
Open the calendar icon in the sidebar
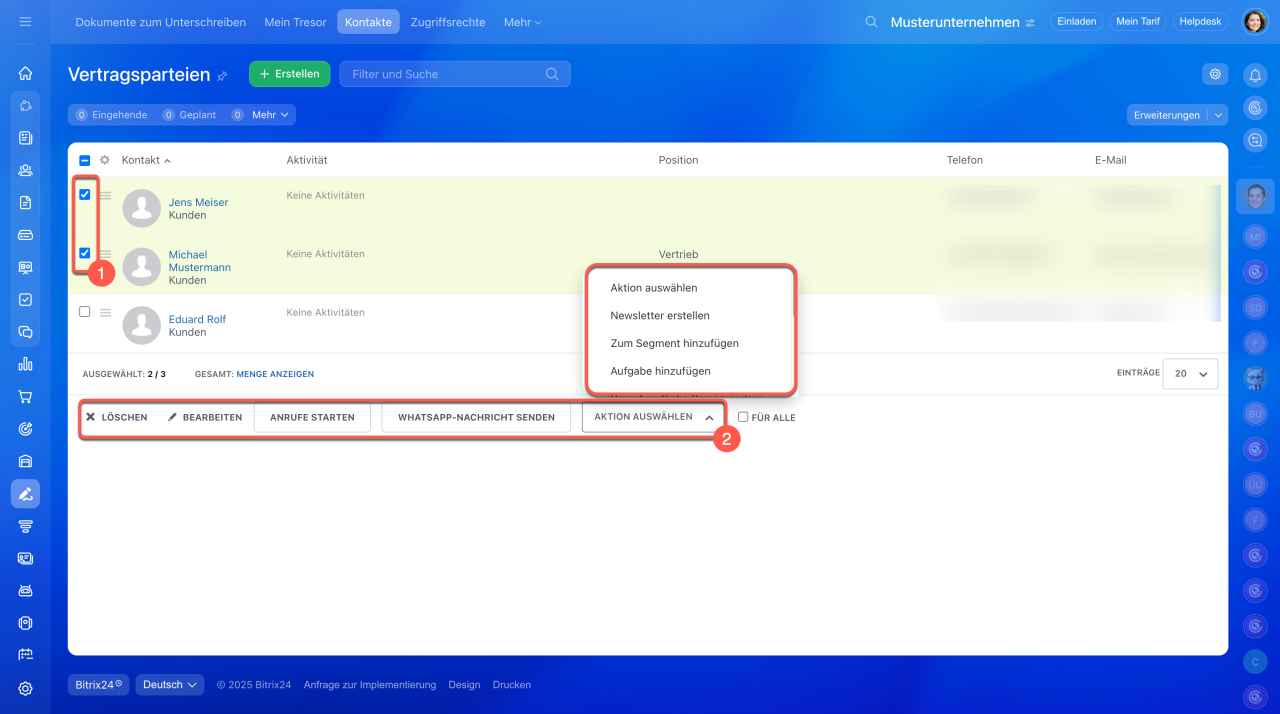25,655
